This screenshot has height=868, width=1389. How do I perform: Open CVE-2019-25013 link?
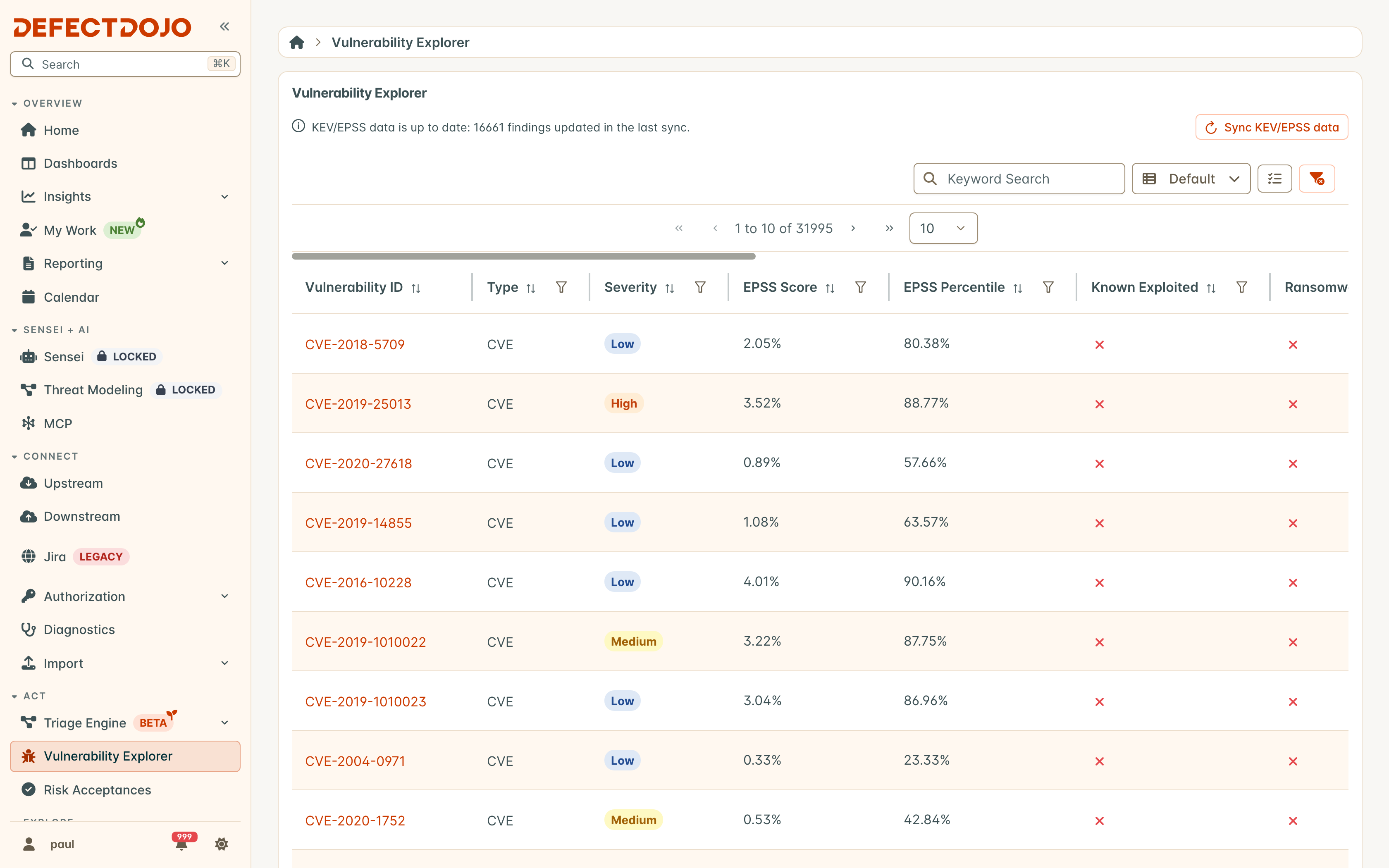point(358,404)
